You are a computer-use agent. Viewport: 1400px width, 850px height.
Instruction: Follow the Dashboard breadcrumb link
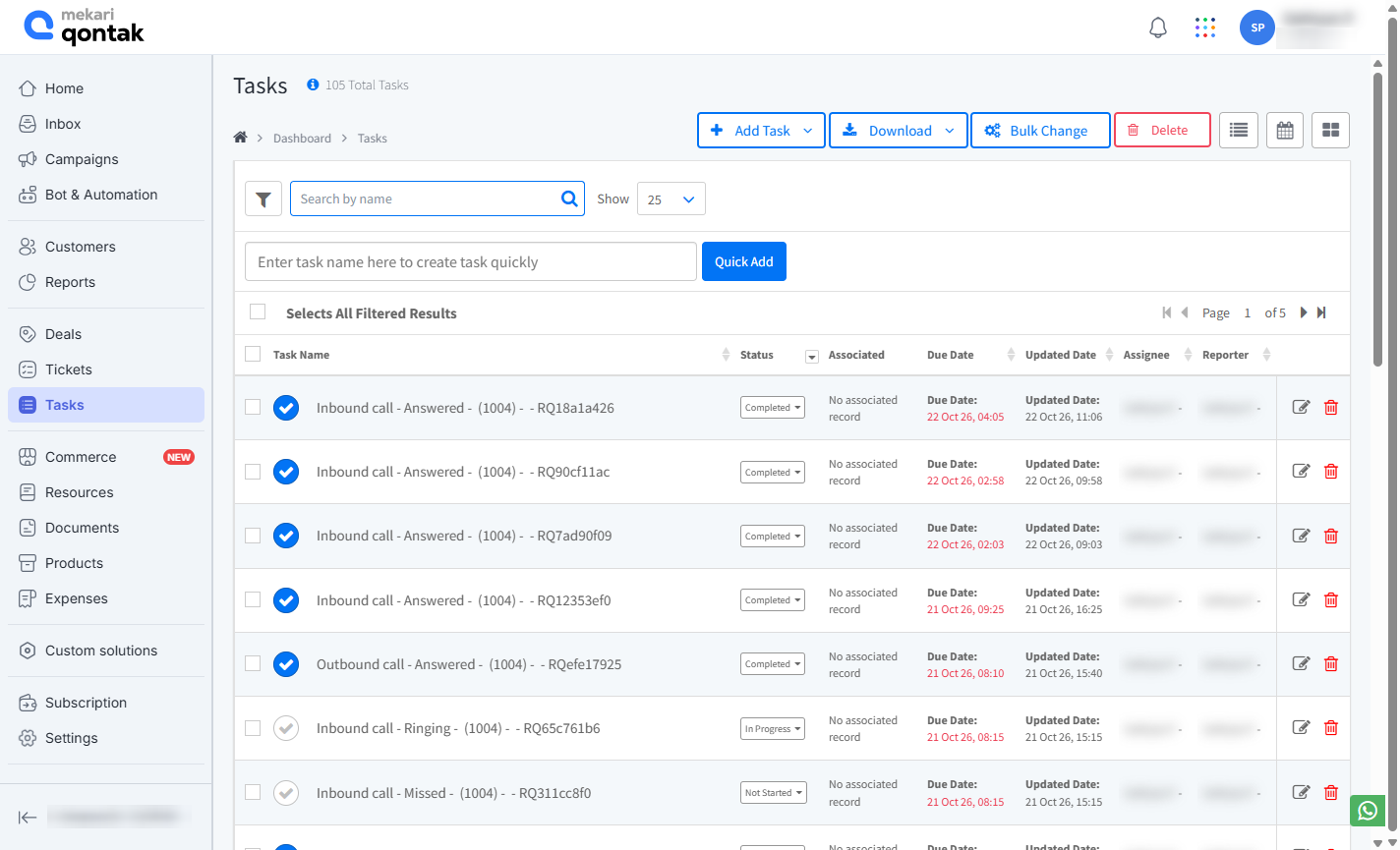(x=302, y=139)
